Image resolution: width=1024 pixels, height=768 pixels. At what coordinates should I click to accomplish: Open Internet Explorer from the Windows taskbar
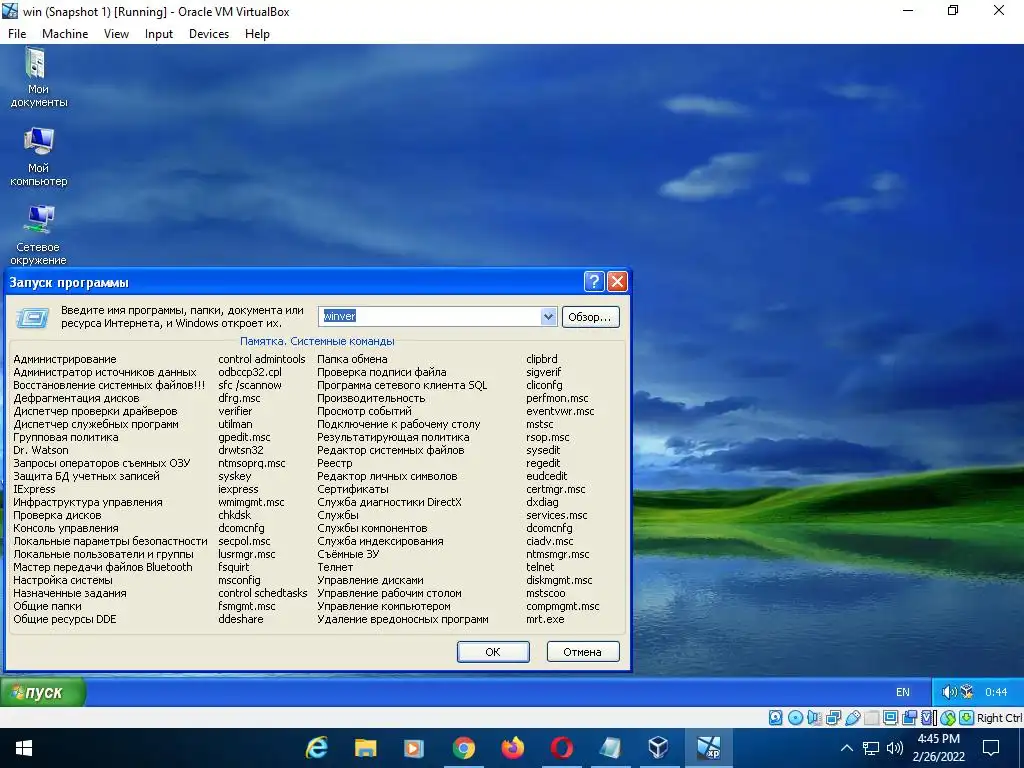pos(317,748)
